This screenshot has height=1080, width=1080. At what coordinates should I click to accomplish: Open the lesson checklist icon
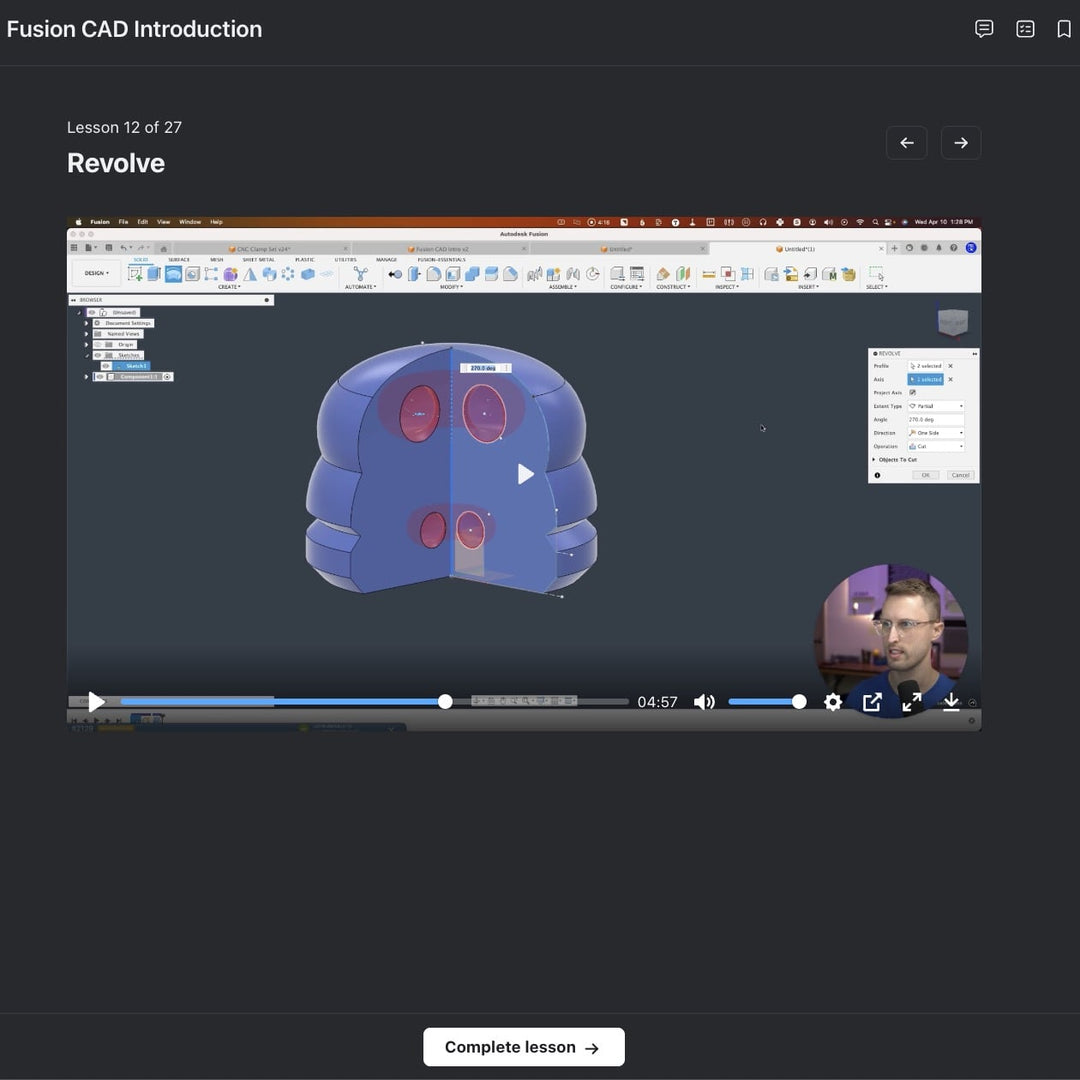(x=1025, y=29)
